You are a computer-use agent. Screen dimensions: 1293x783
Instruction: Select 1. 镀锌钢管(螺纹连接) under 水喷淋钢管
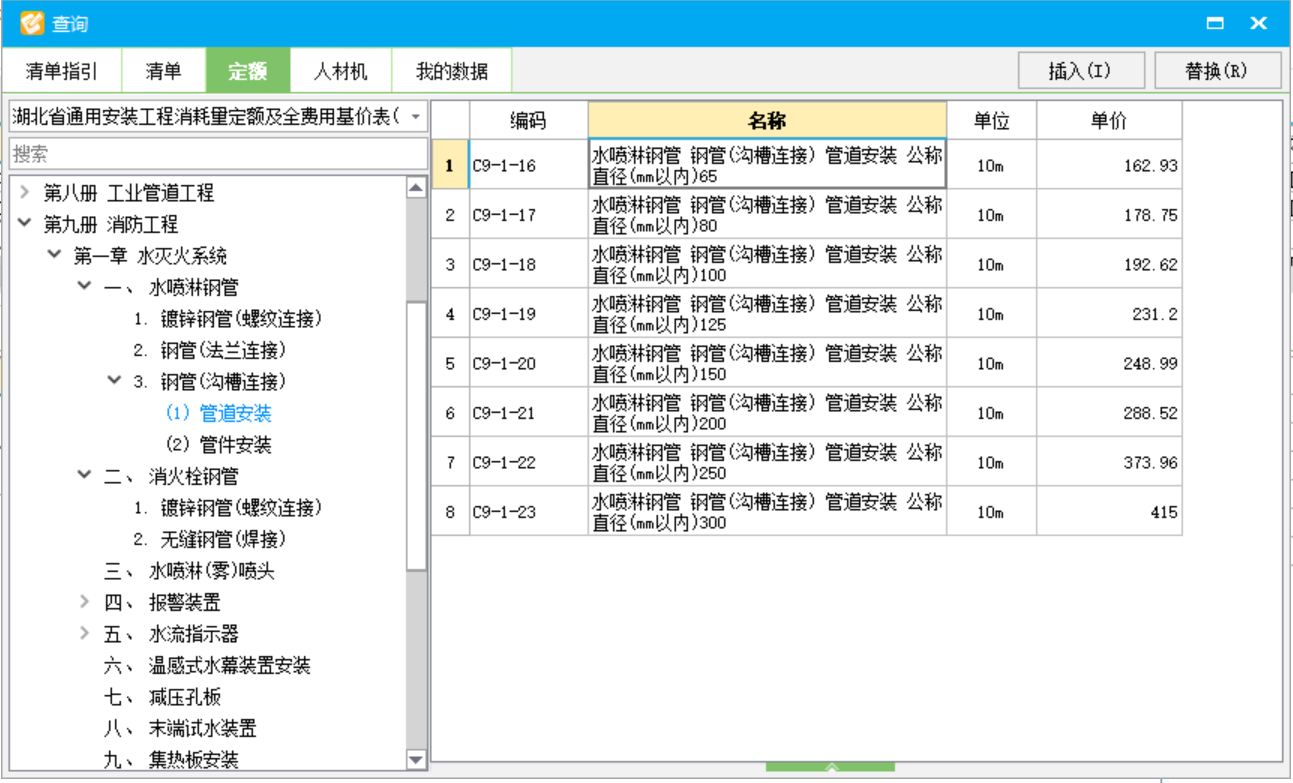[228, 319]
